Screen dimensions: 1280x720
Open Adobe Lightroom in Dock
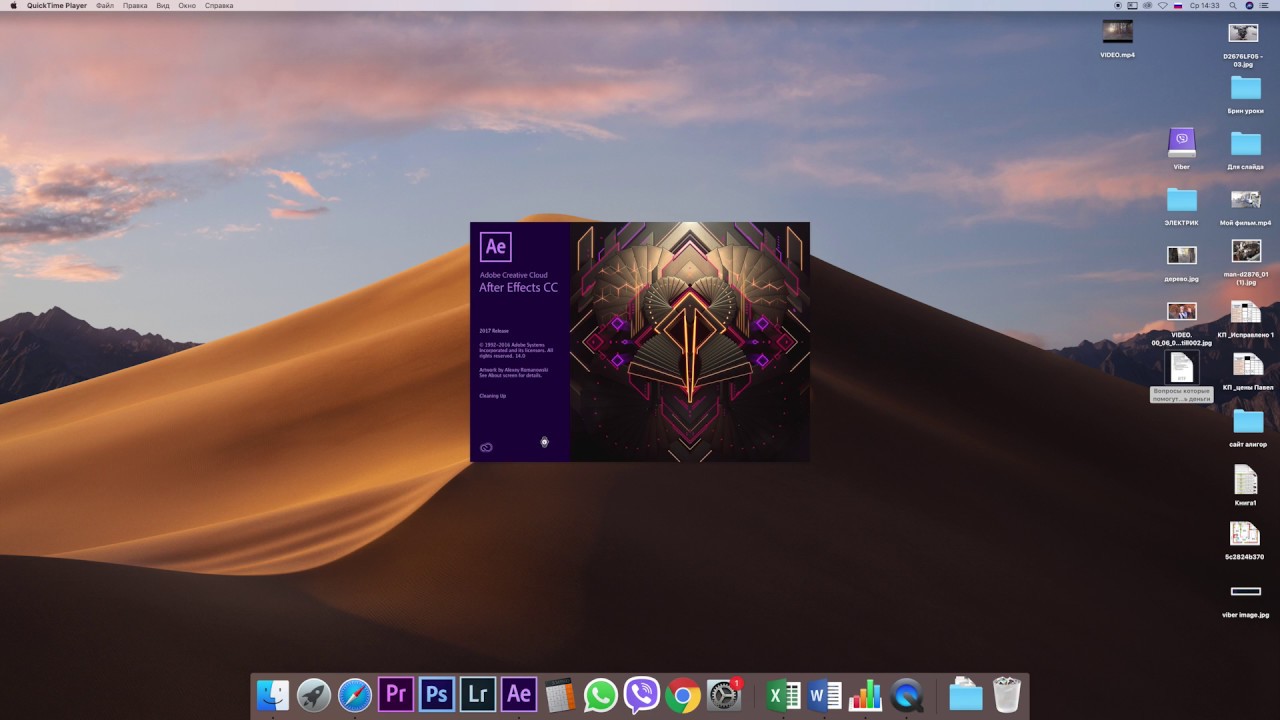point(478,694)
